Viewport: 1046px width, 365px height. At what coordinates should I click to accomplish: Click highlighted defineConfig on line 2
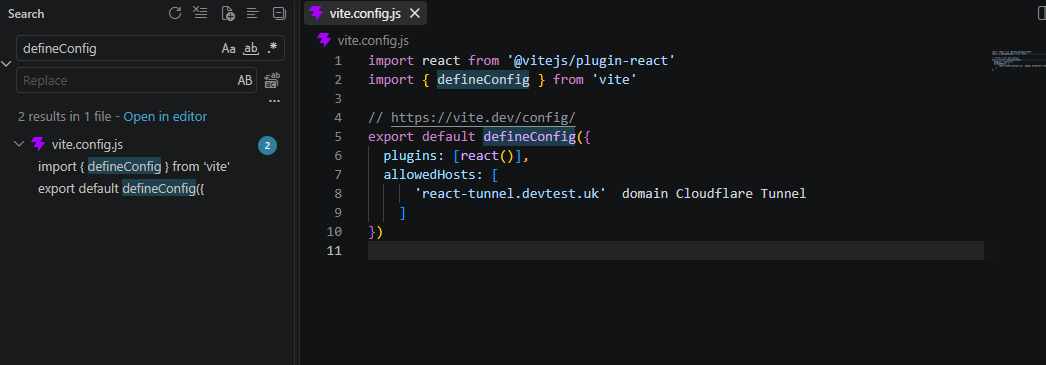tap(484, 80)
